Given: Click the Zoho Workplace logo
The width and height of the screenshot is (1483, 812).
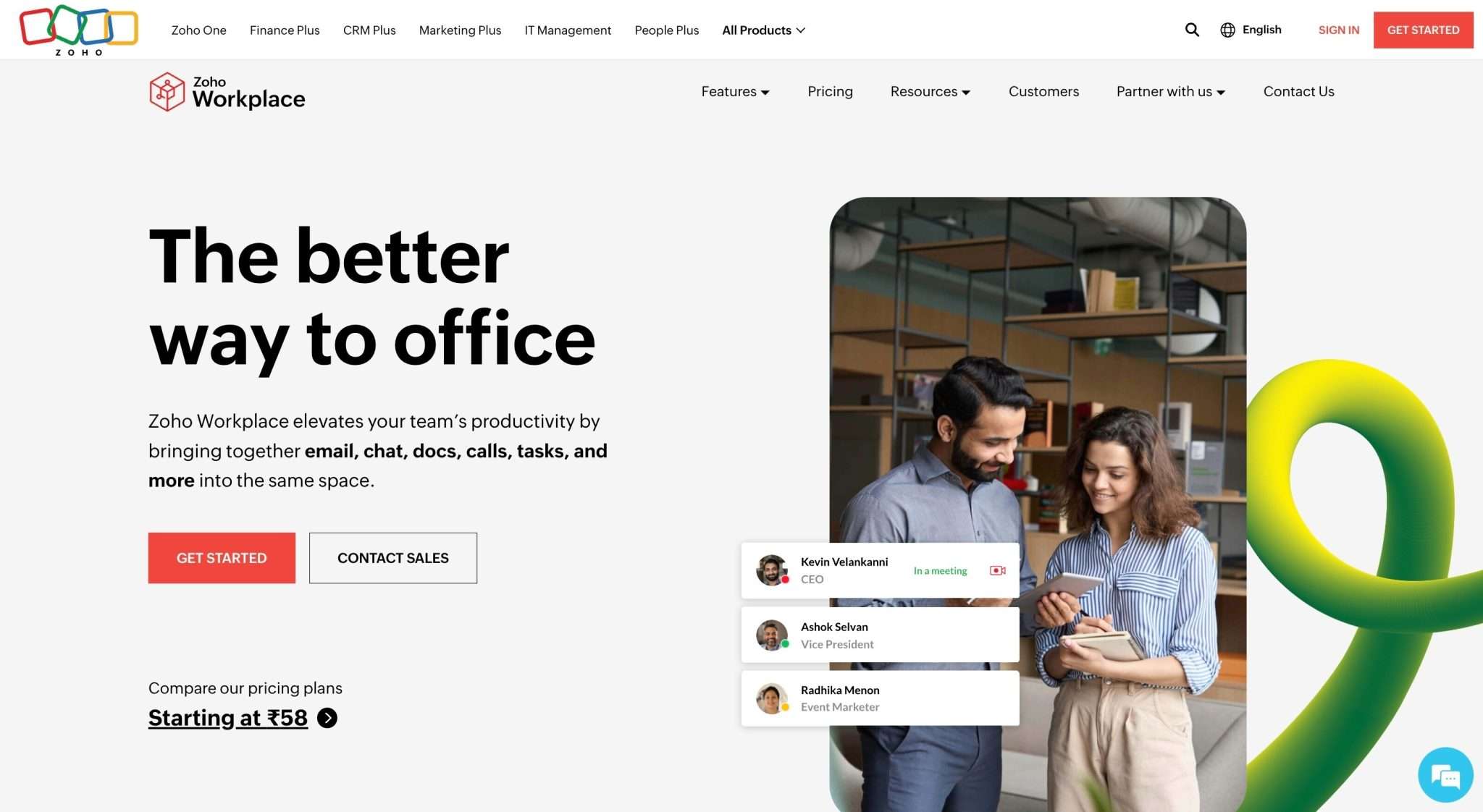Looking at the screenshot, I should pyautogui.click(x=227, y=92).
